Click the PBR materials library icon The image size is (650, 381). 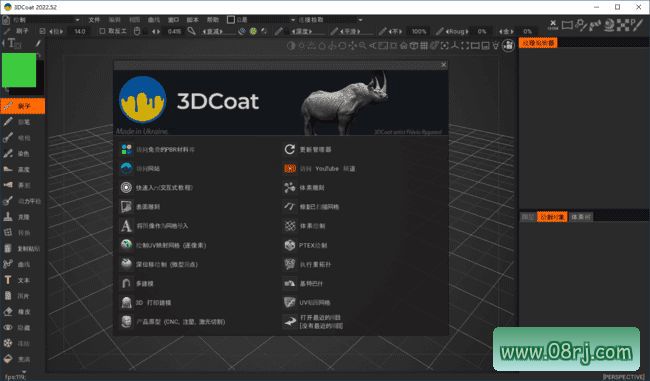(126, 149)
